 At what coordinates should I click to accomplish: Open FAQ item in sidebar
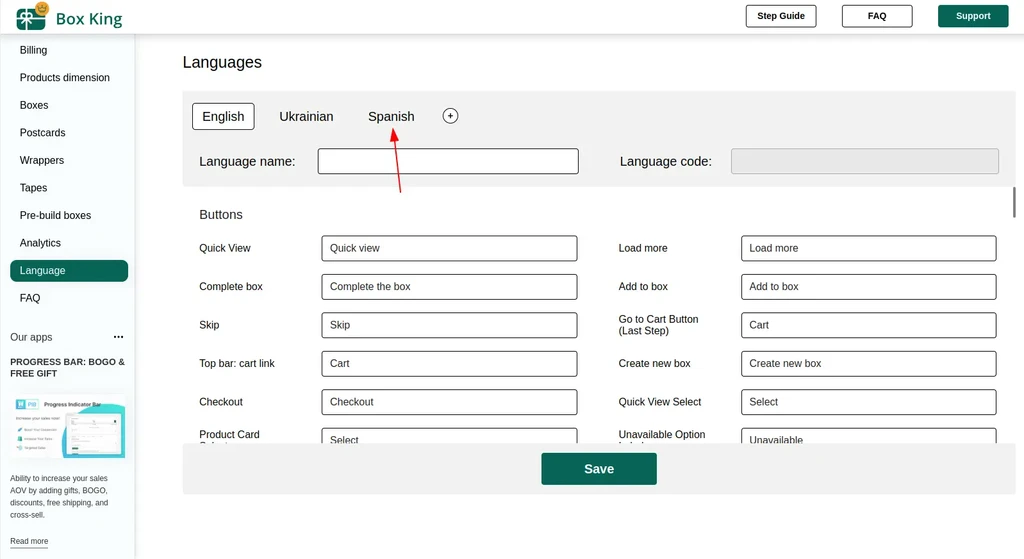pyautogui.click(x=30, y=298)
